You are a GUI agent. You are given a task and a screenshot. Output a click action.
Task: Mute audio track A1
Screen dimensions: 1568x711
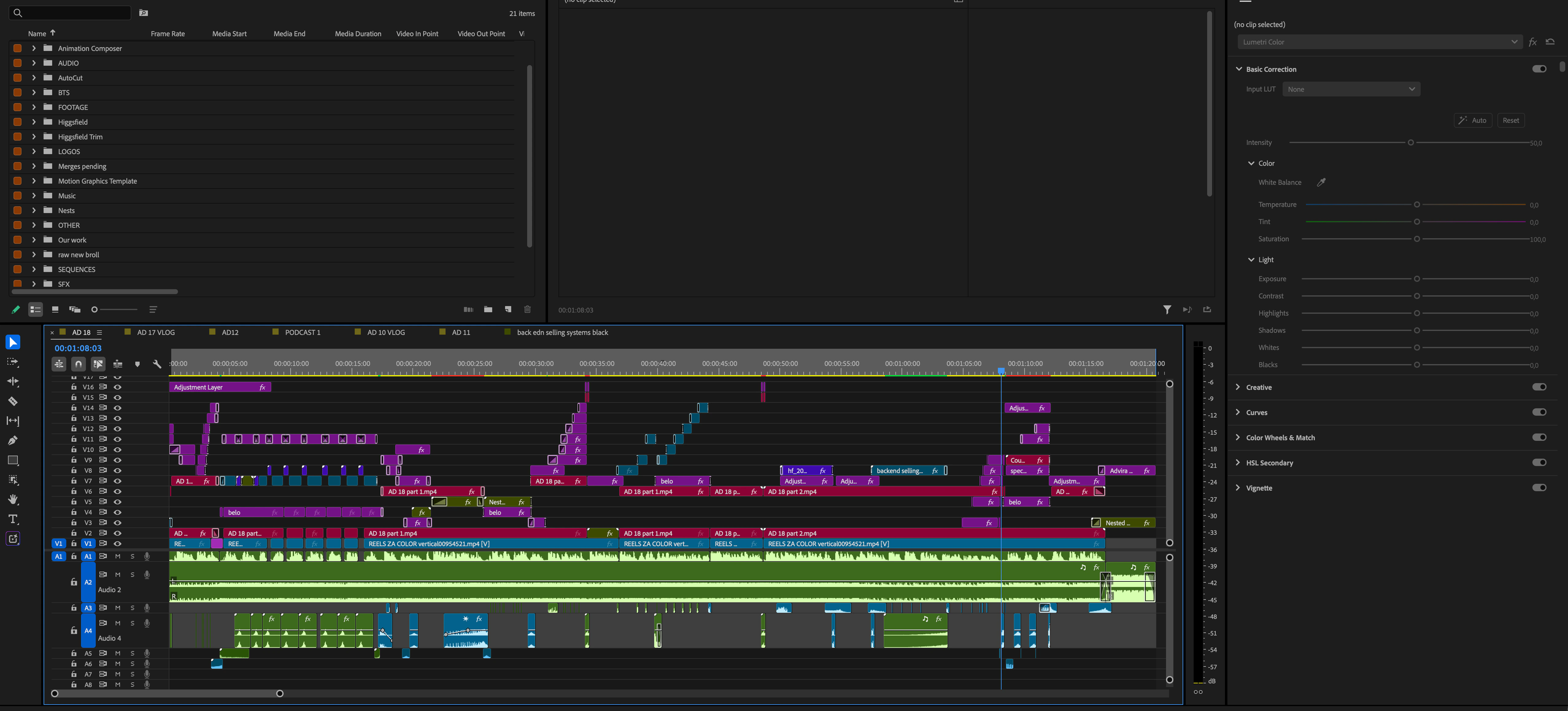pos(118,556)
